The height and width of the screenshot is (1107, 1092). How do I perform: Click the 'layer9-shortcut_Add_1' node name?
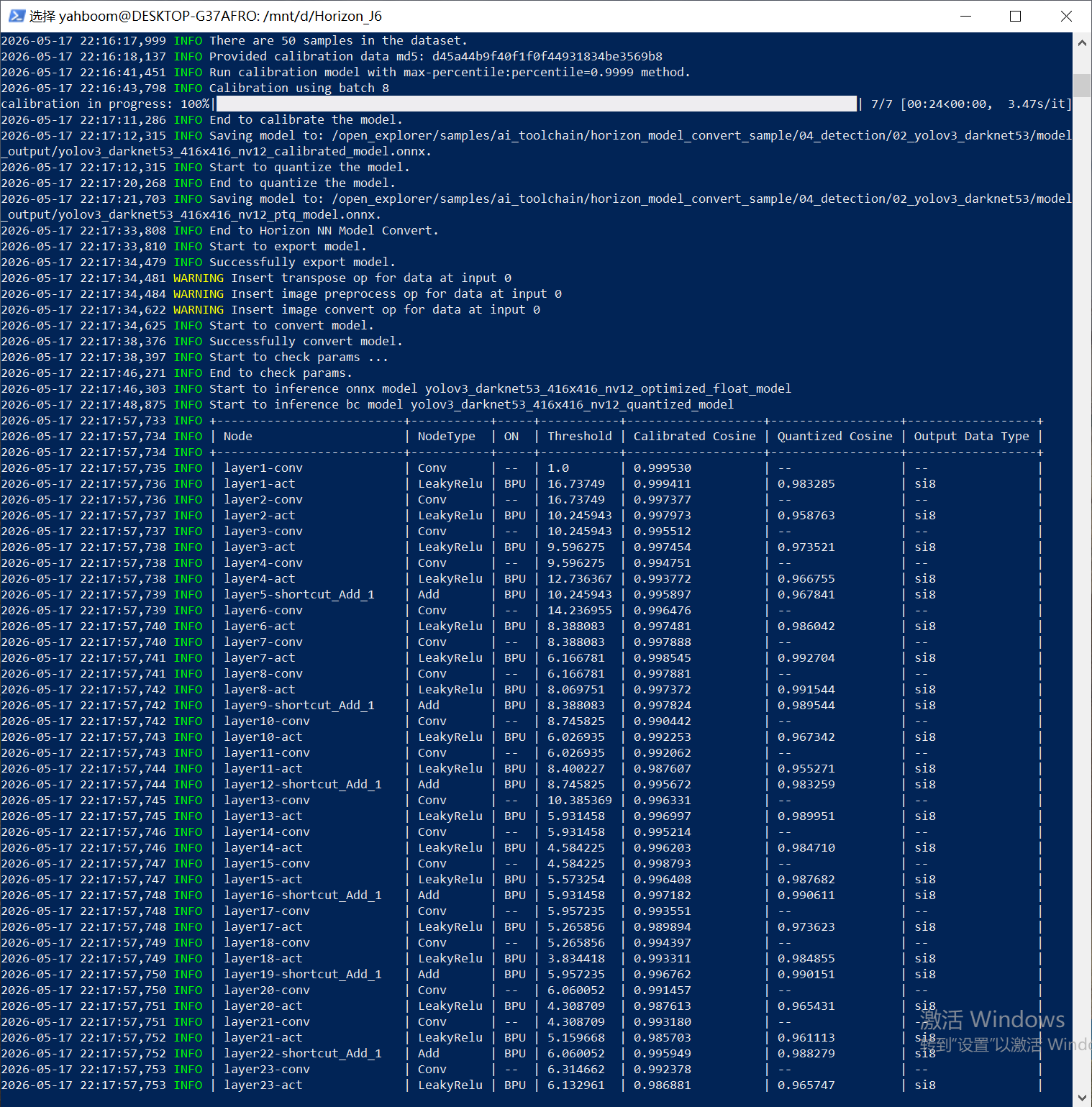[299, 705]
